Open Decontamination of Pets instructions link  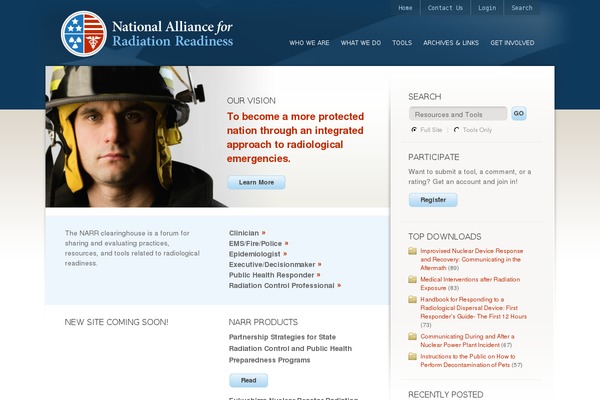tap(468, 361)
